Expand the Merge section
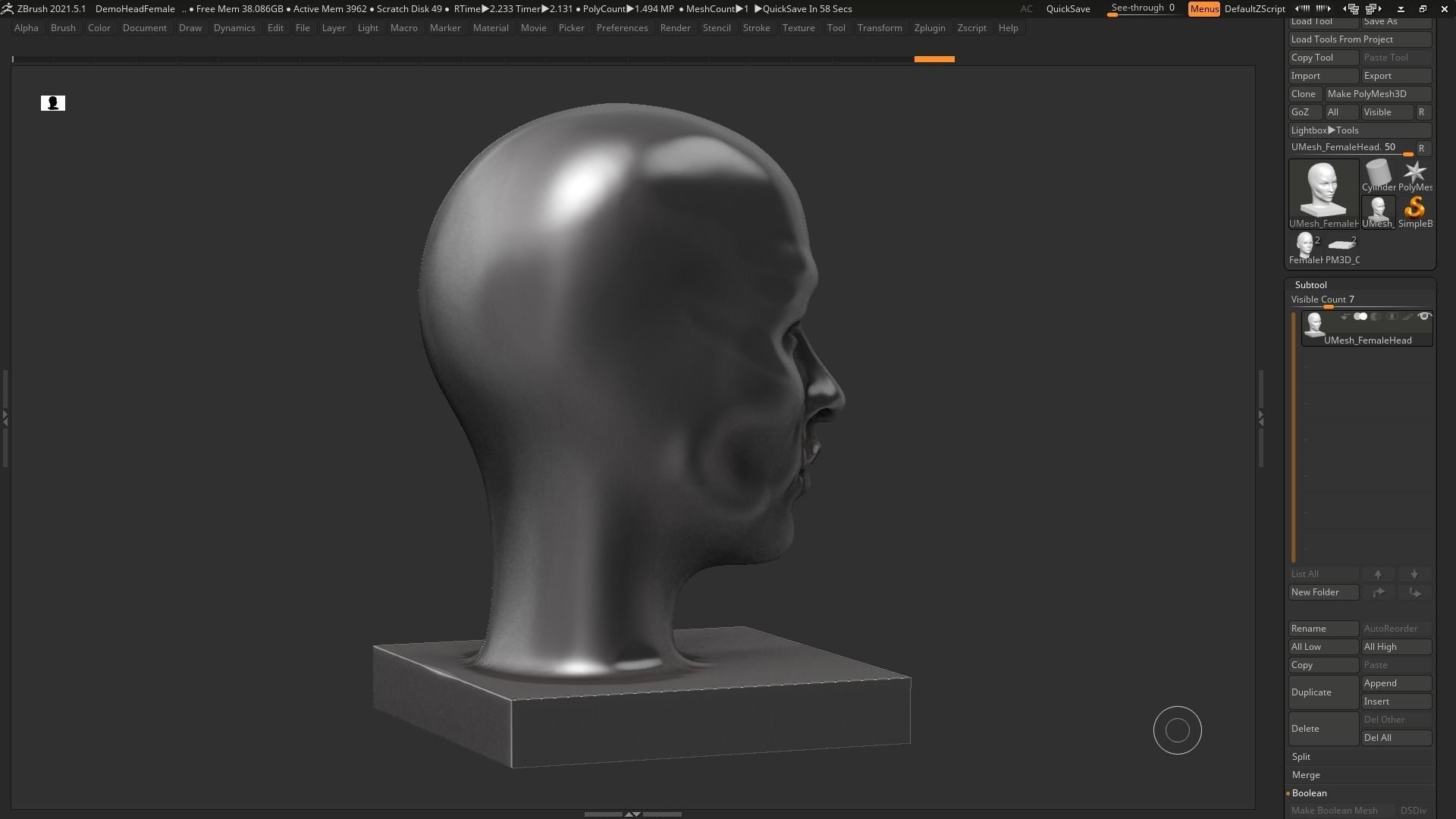The image size is (1456, 819). [x=1306, y=775]
